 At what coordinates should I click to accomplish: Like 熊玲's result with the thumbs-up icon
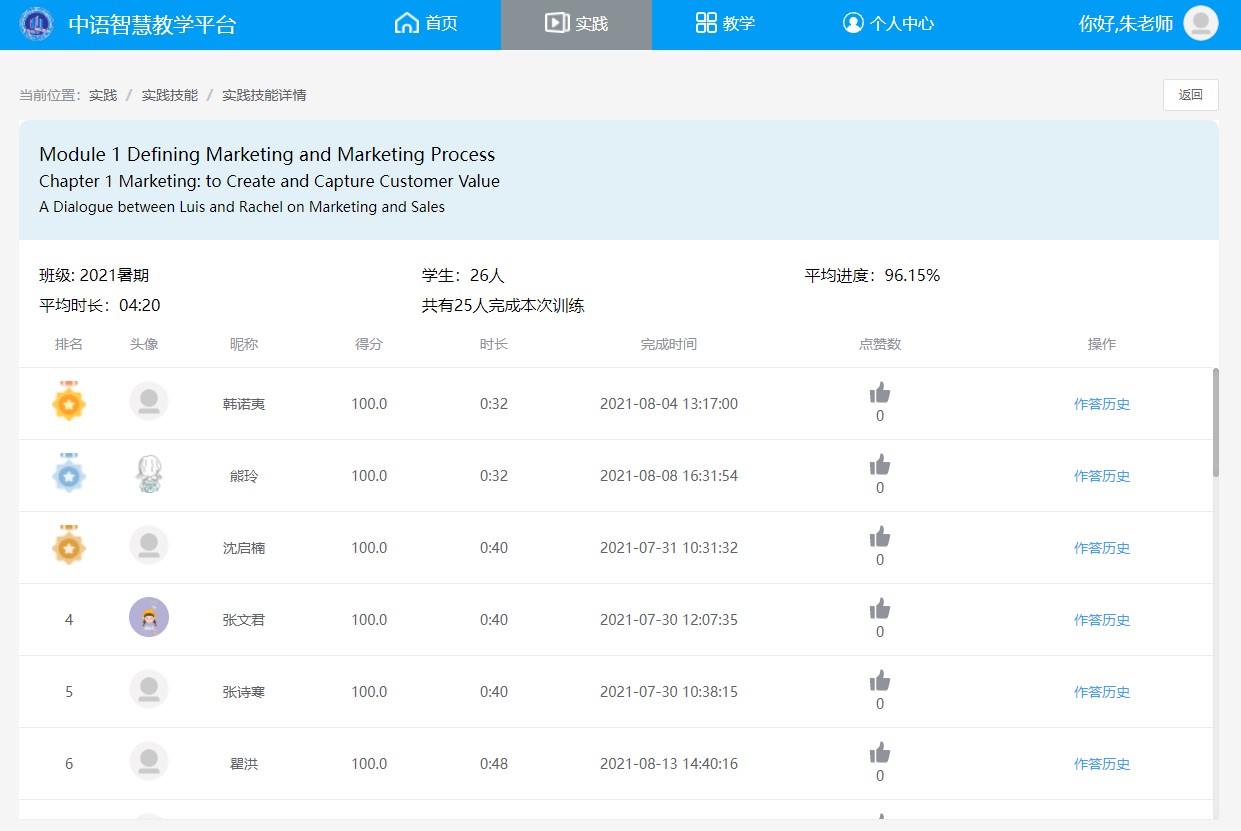(880, 465)
